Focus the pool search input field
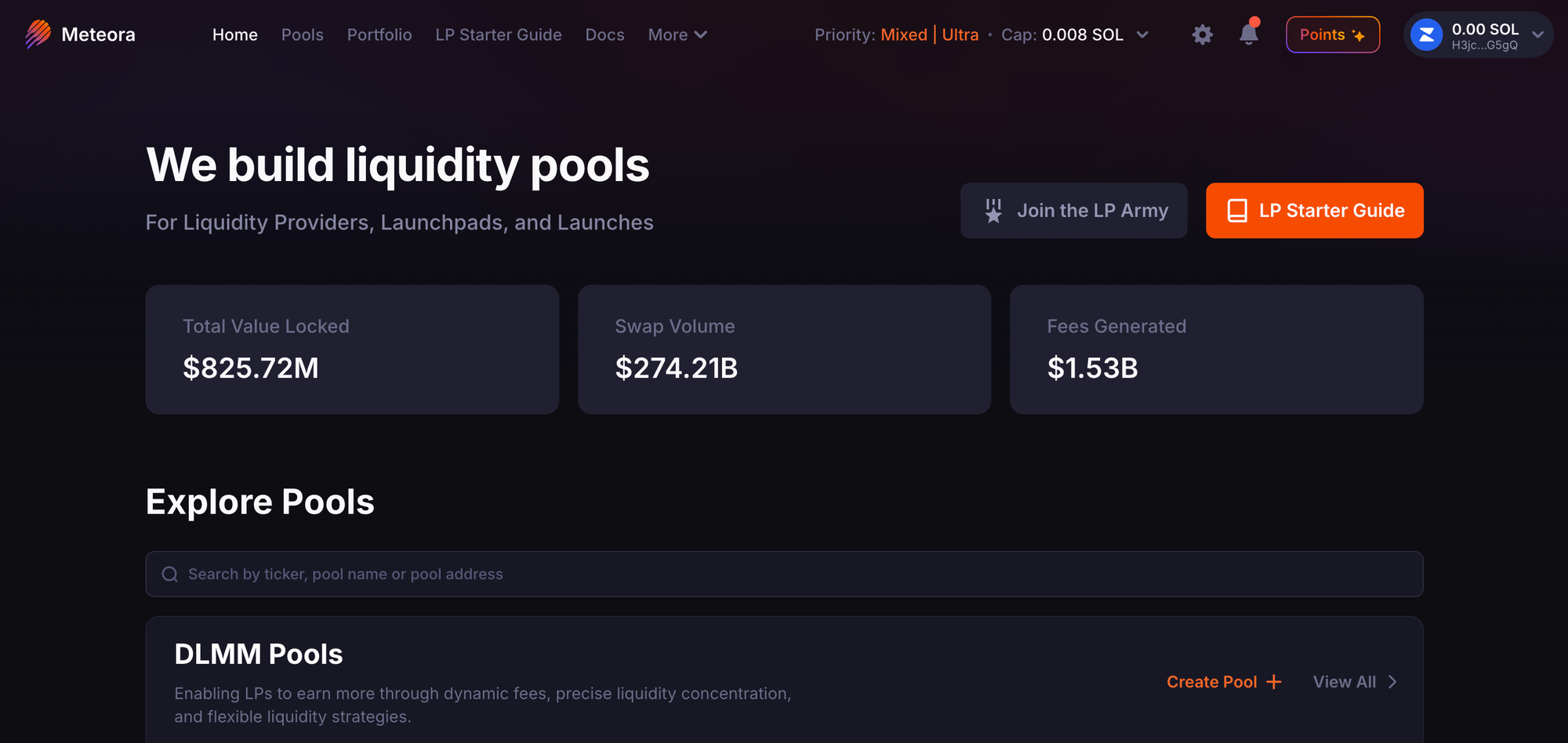This screenshot has width=1568, height=743. [x=784, y=574]
